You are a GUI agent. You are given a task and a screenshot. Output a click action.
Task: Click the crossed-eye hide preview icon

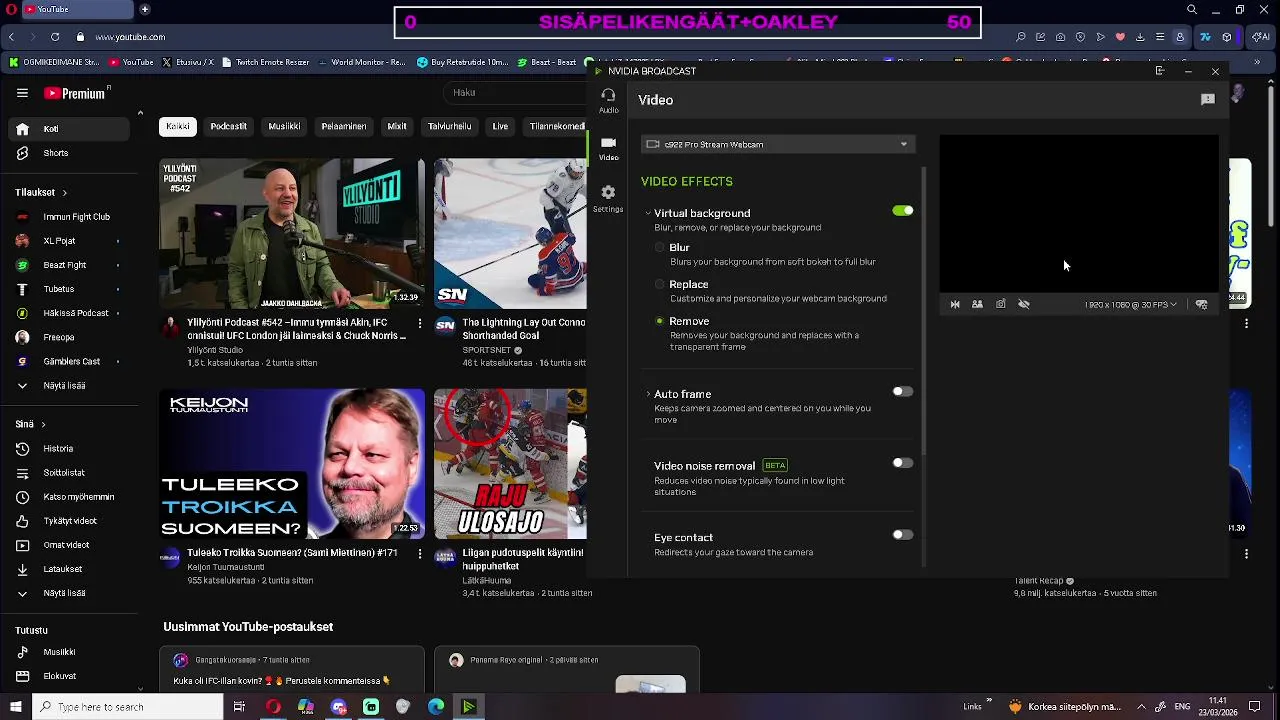1024,304
